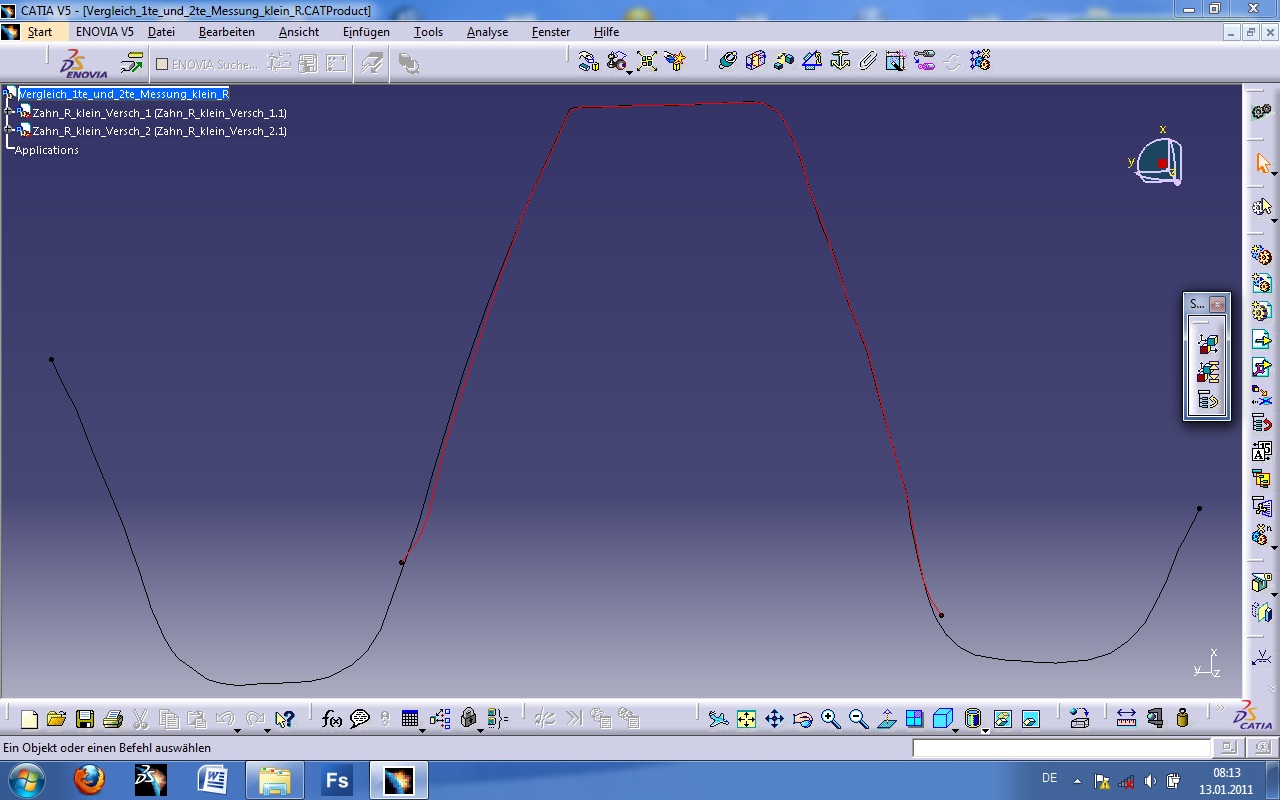Screen dimensions: 1280x800
Task: Open Firefox from the taskbar
Action: pyautogui.click(x=89, y=780)
